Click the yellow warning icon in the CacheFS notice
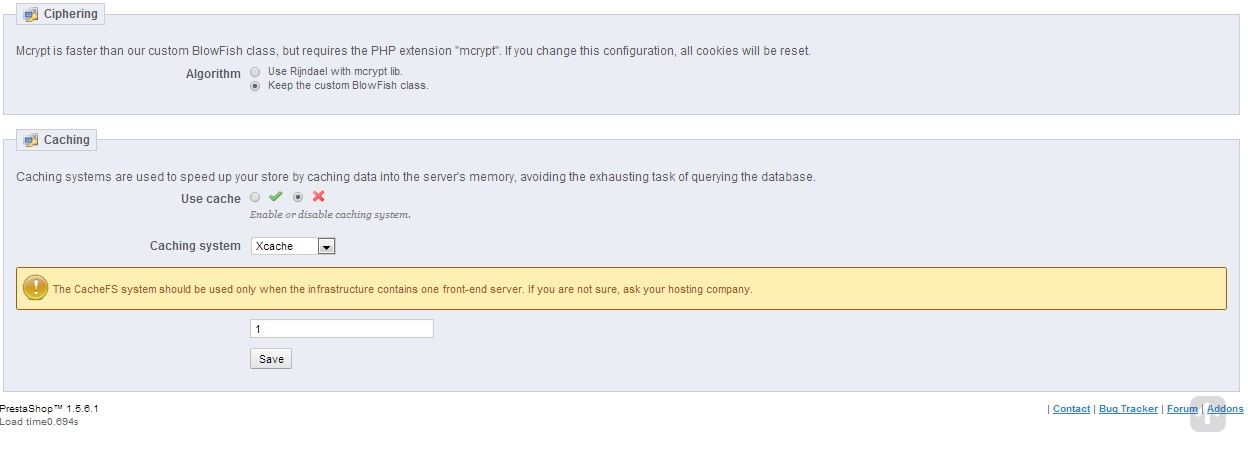Viewport: 1248px width, 456px height. (35, 288)
